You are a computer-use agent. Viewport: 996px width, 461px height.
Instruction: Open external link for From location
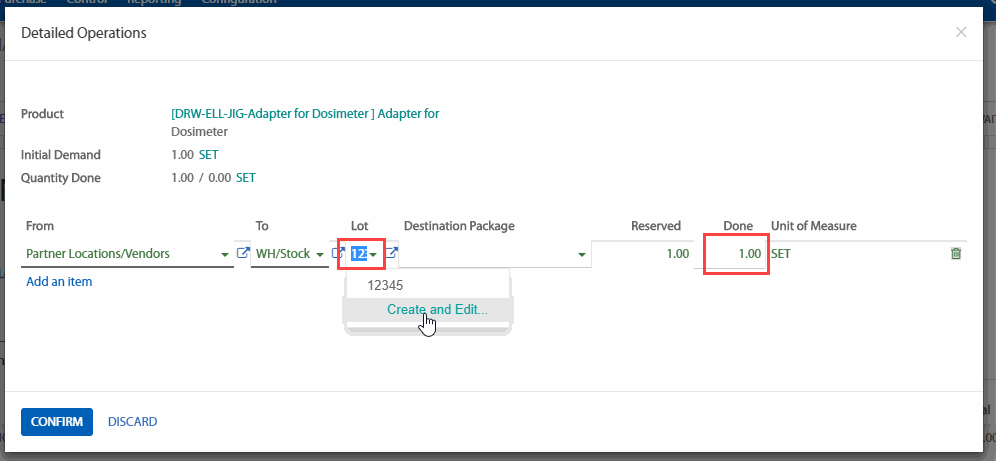(241, 254)
